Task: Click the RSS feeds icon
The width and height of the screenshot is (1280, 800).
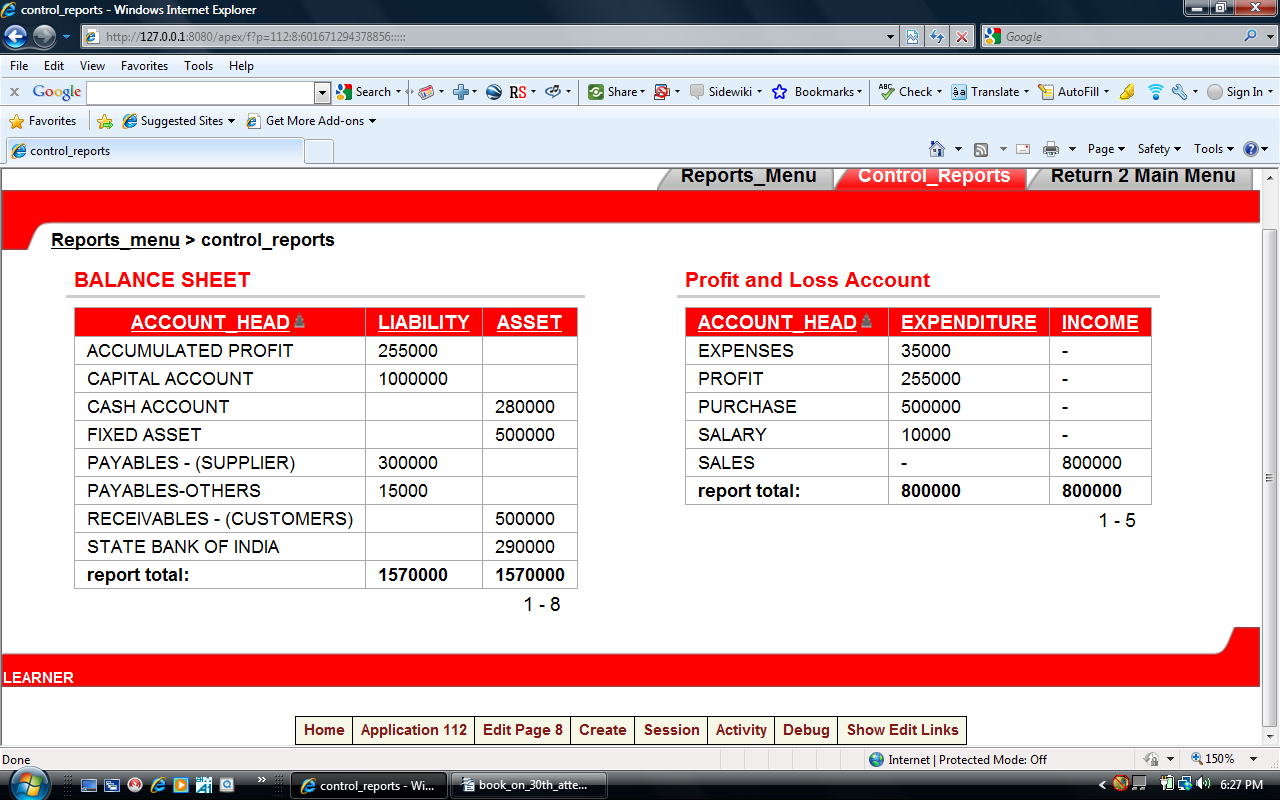Action: click(981, 149)
